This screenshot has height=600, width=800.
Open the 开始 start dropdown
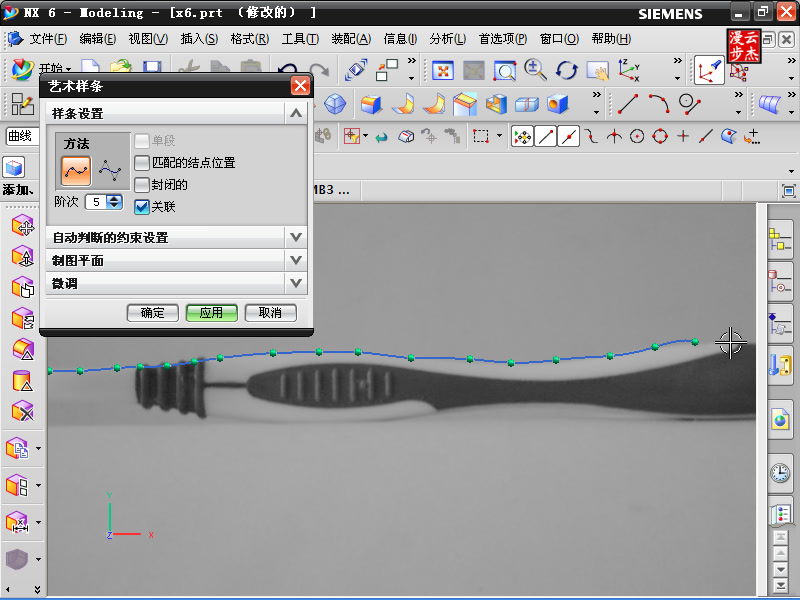pyautogui.click(x=55, y=68)
